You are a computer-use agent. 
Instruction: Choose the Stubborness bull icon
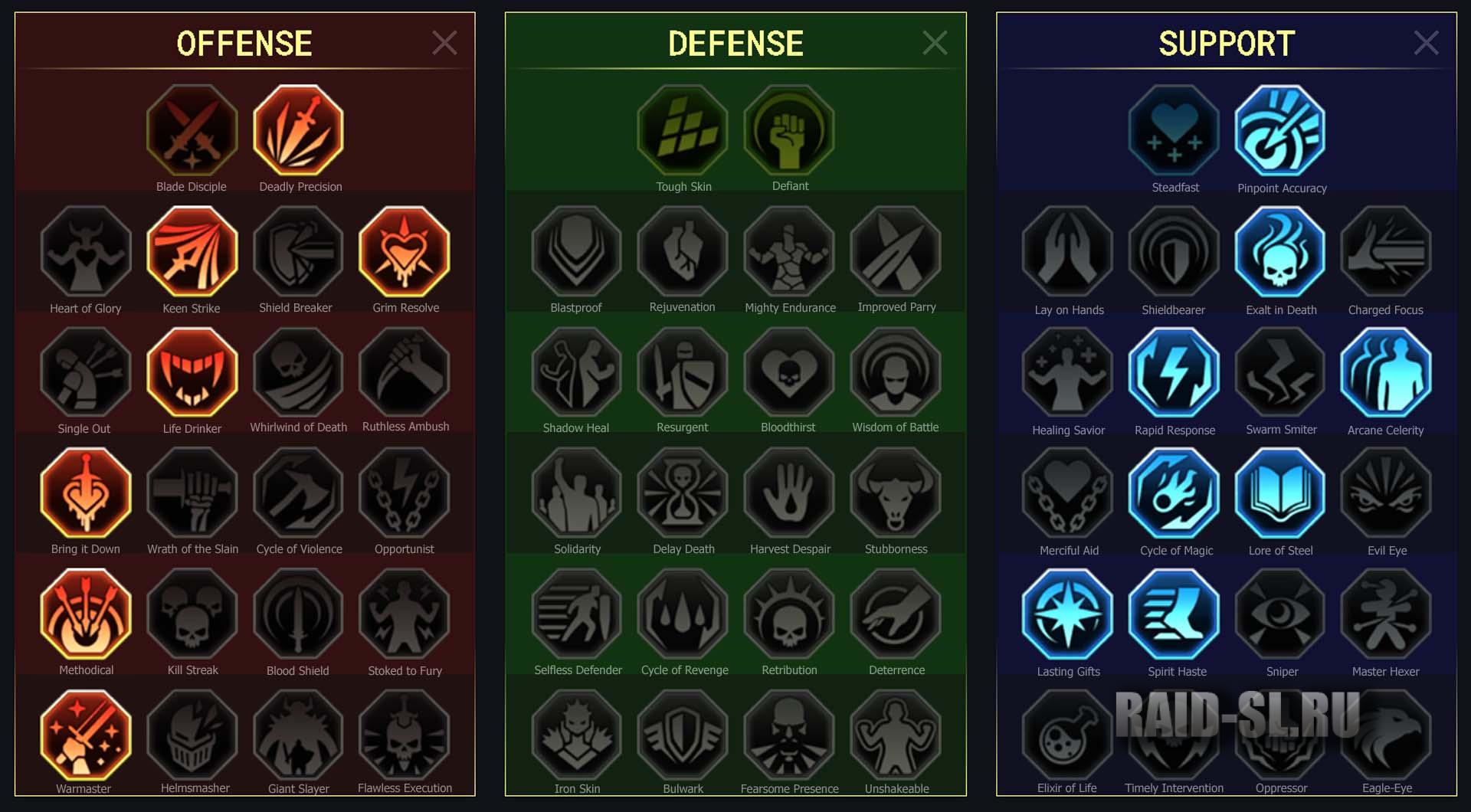click(x=896, y=493)
